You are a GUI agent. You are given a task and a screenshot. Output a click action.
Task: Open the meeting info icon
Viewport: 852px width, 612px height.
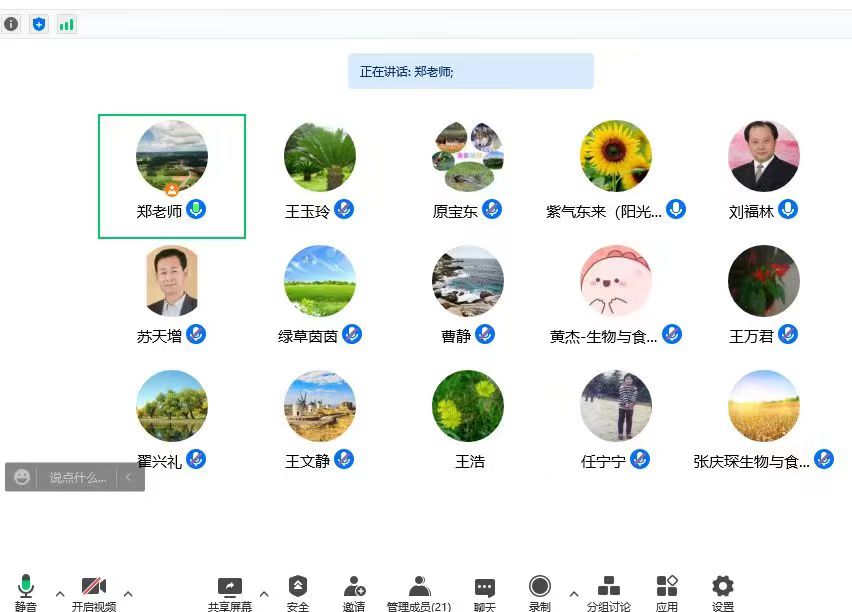11,24
